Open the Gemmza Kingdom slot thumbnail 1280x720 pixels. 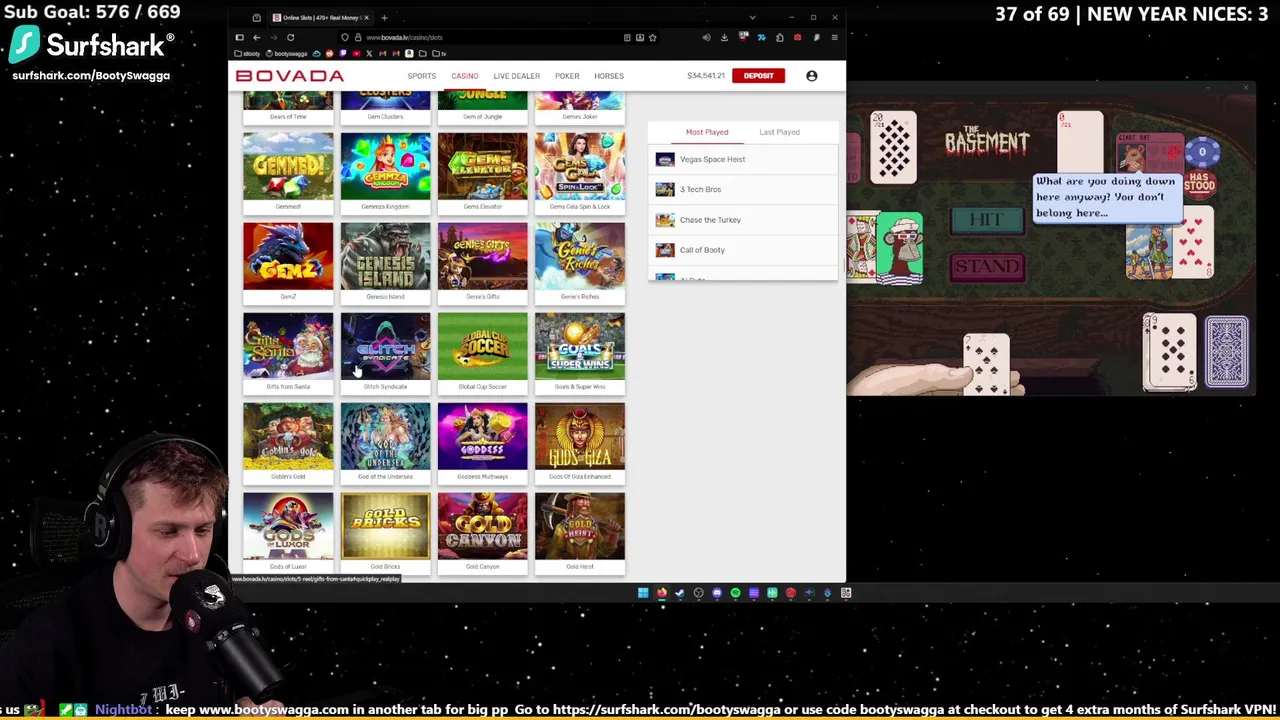coord(385,167)
